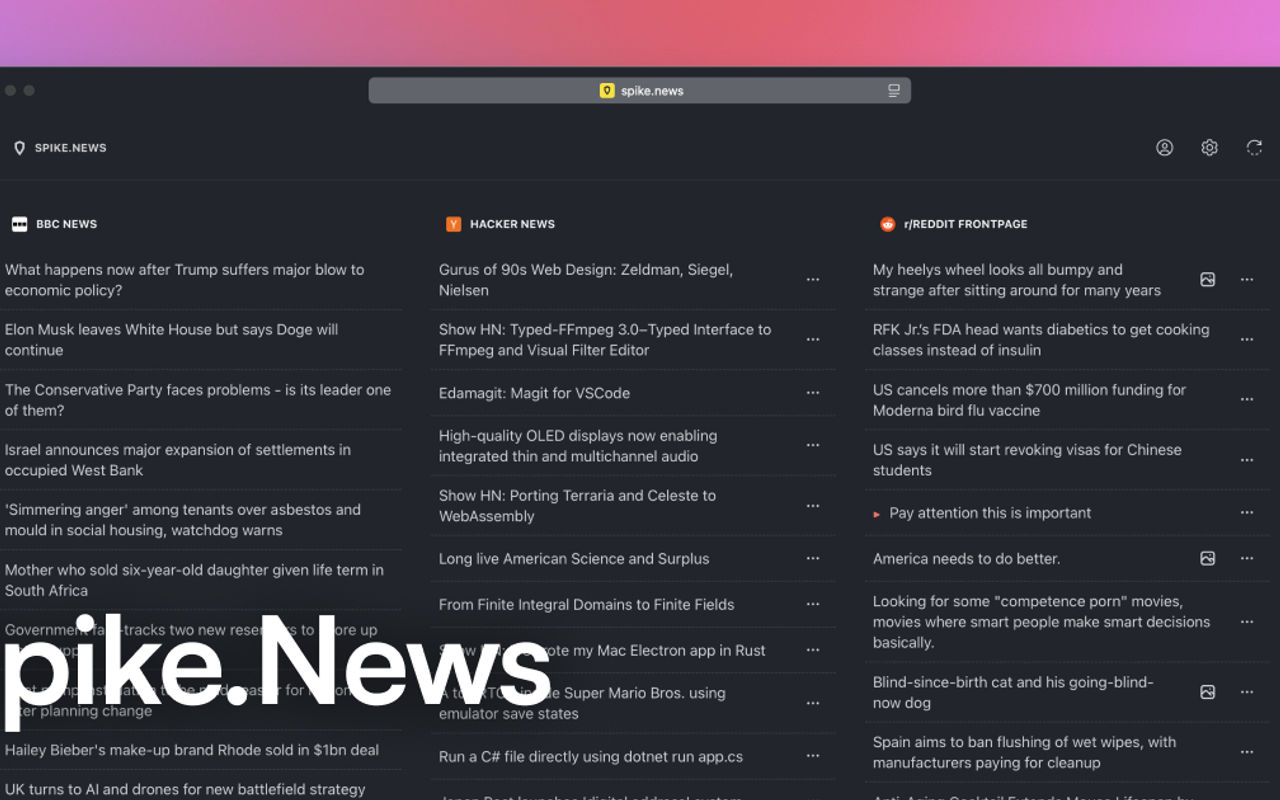This screenshot has width=1280, height=800.
Task: Open more options for Gurus of 90s Web Design
Action: click(x=813, y=280)
